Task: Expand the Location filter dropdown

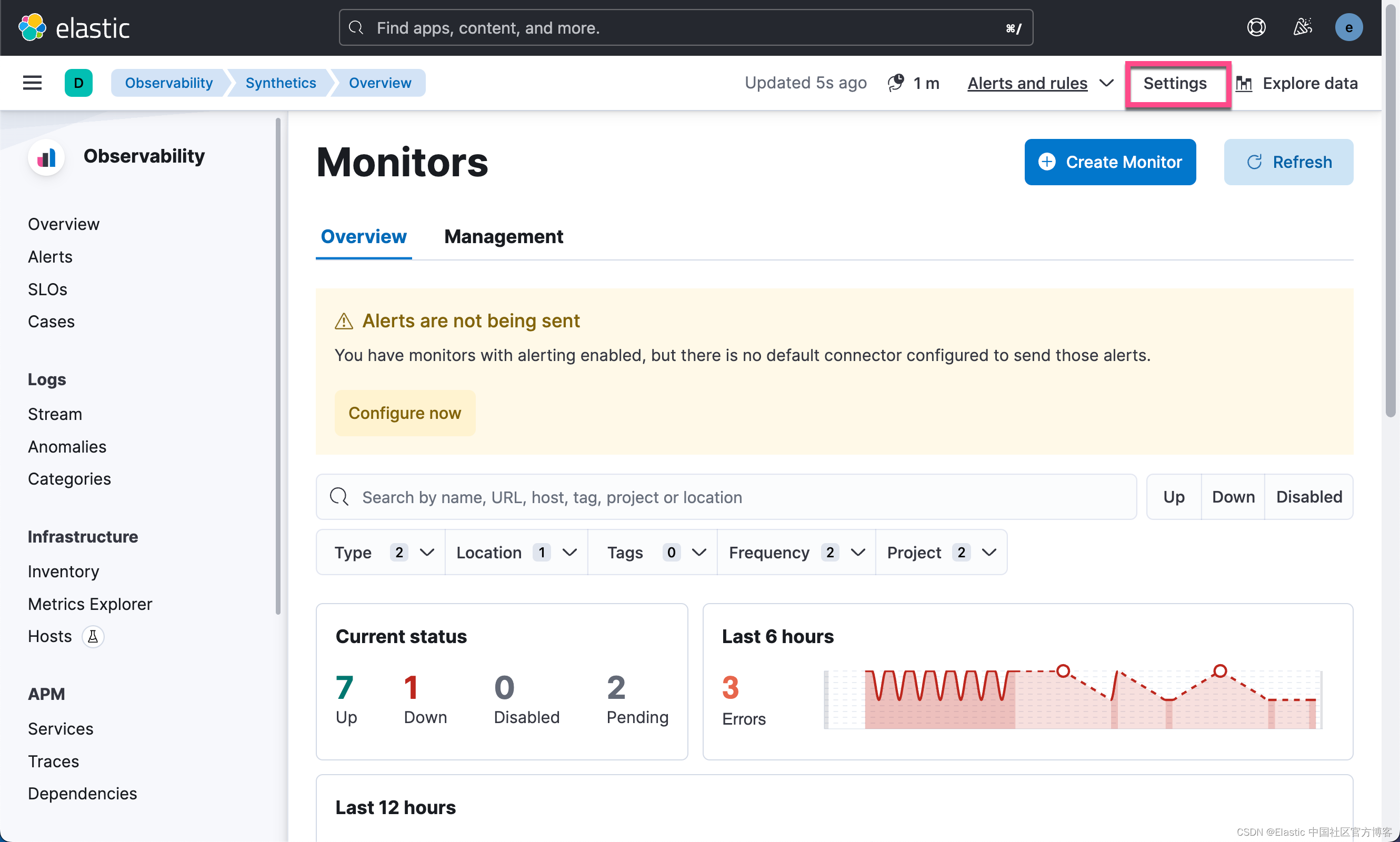Action: (516, 552)
